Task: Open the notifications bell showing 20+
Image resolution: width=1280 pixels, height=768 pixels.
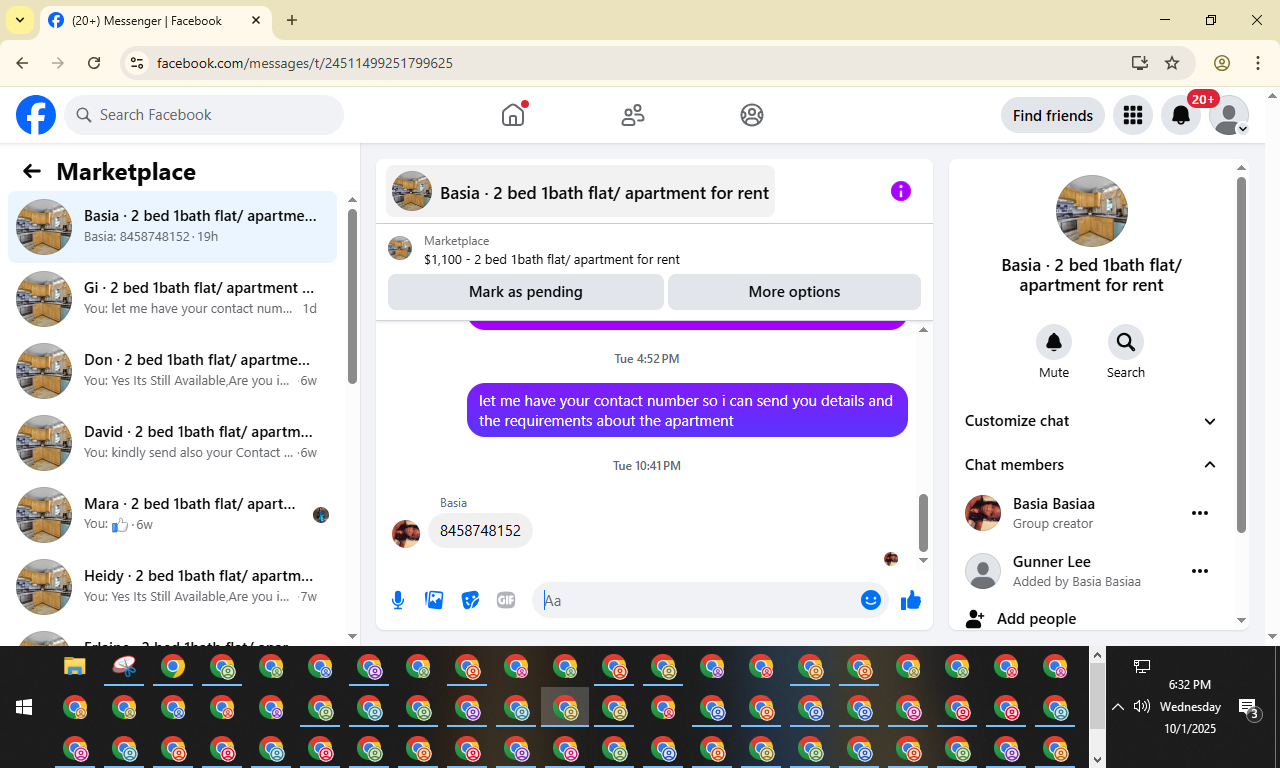Action: tap(1181, 116)
